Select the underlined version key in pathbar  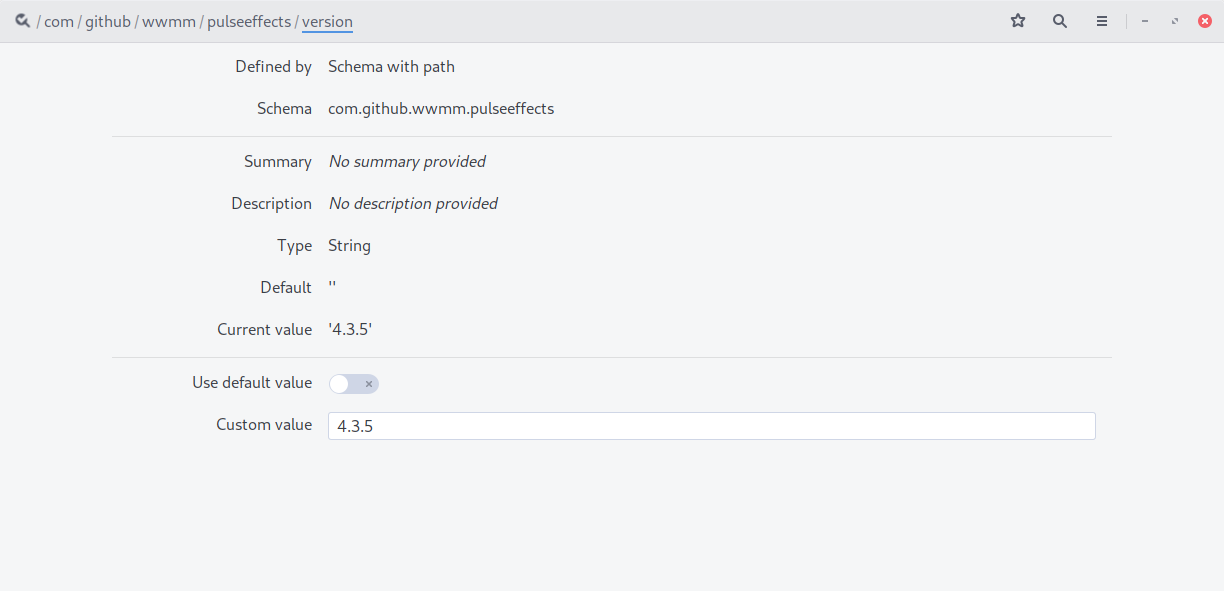327,21
